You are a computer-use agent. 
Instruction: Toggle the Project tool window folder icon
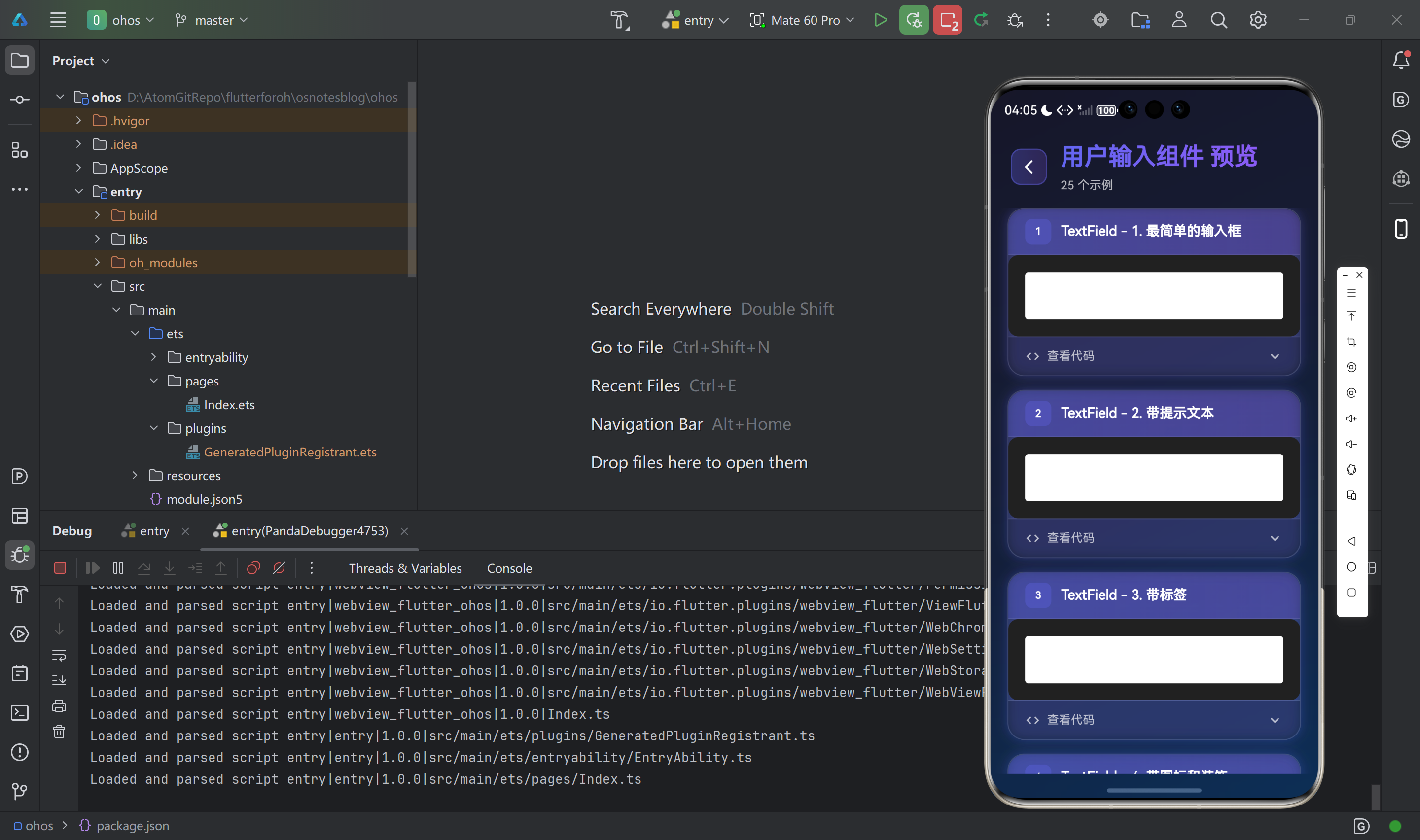(20, 60)
